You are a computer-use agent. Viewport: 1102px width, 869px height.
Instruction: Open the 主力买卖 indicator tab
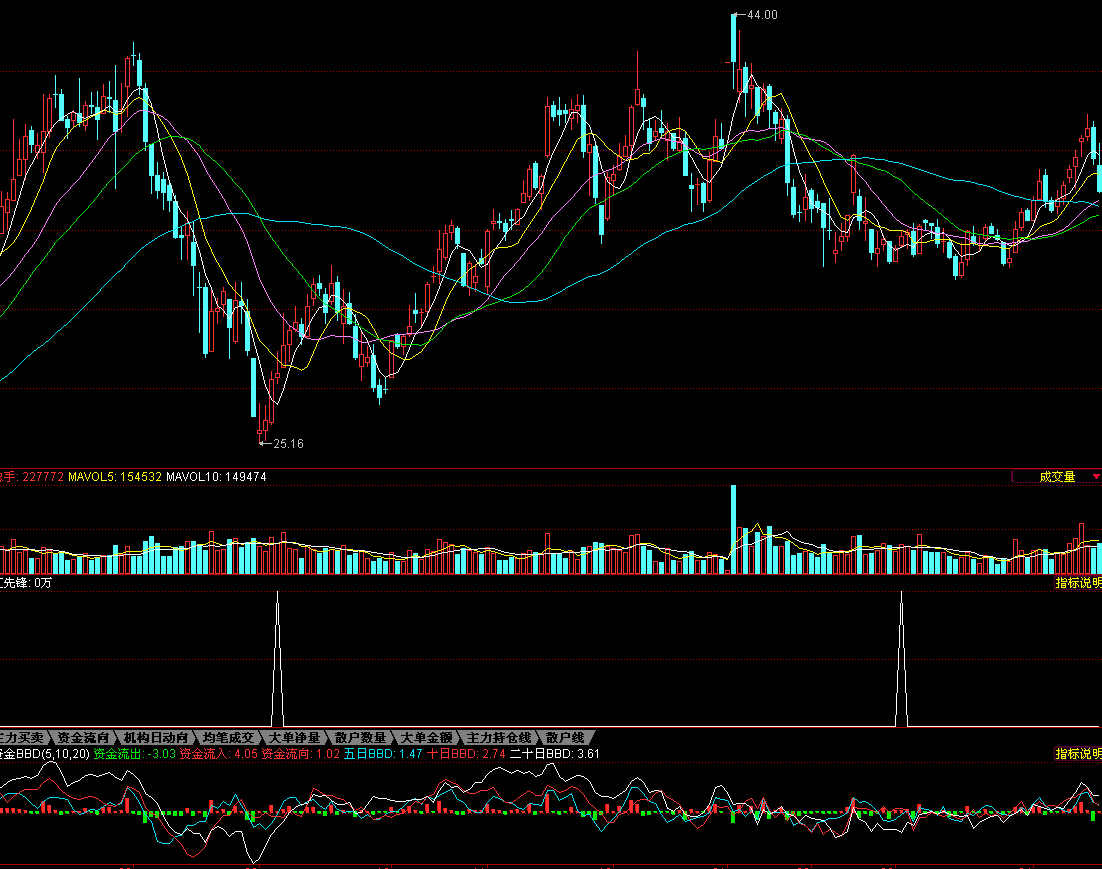pyautogui.click(x=22, y=737)
